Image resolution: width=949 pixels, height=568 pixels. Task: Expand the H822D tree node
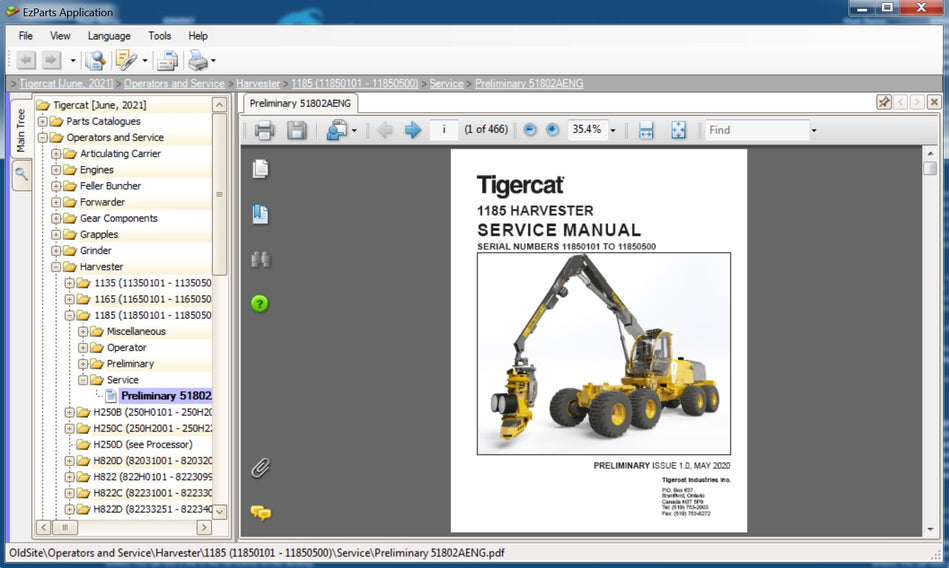coord(70,509)
